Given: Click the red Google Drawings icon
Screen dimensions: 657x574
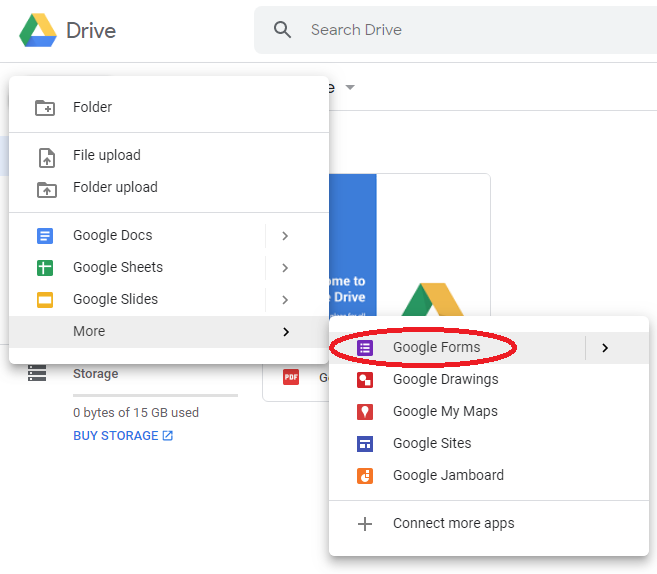Looking at the screenshot, I should click(365, 380).
